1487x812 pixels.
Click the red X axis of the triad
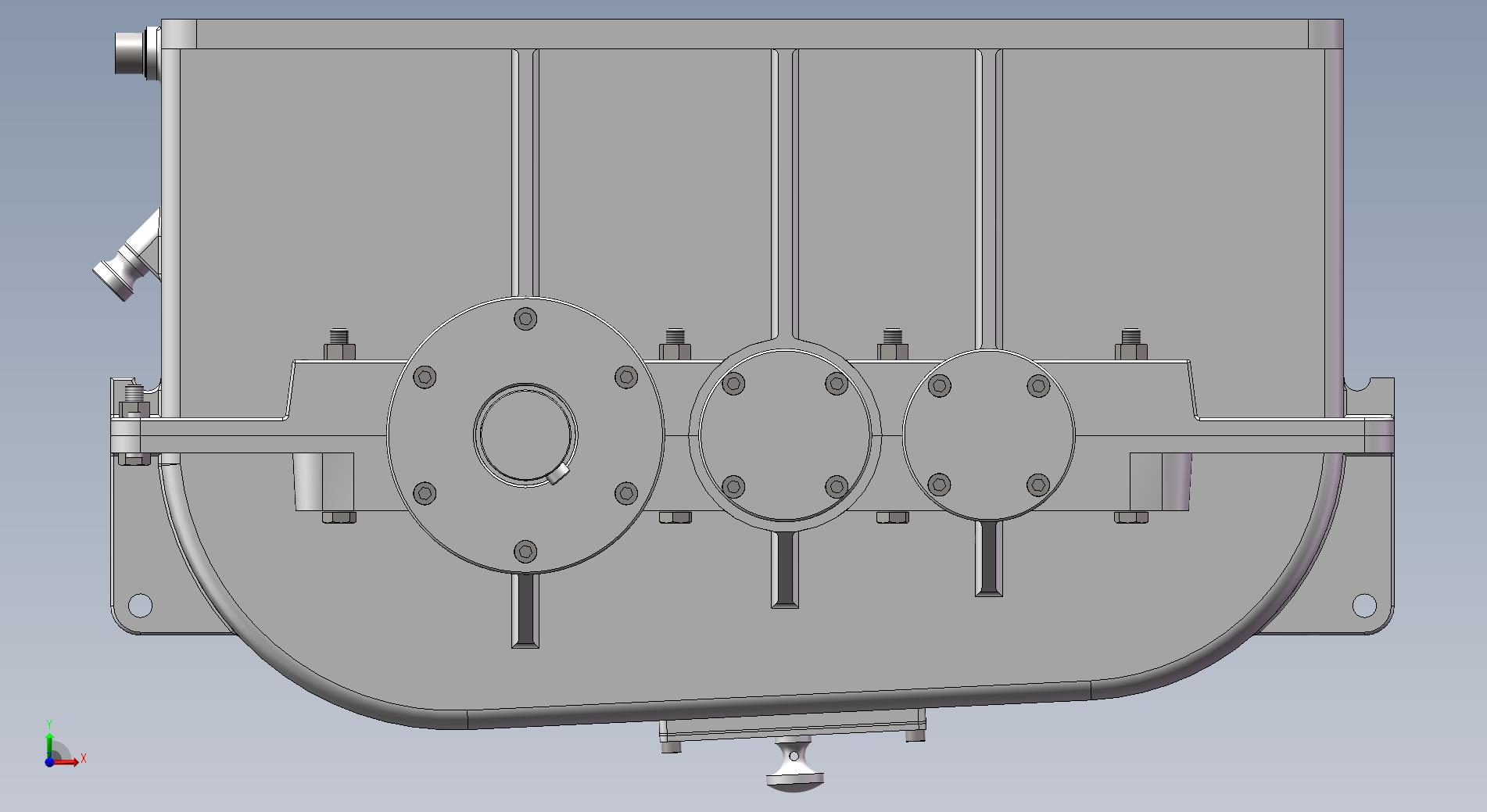pos(67,762)
